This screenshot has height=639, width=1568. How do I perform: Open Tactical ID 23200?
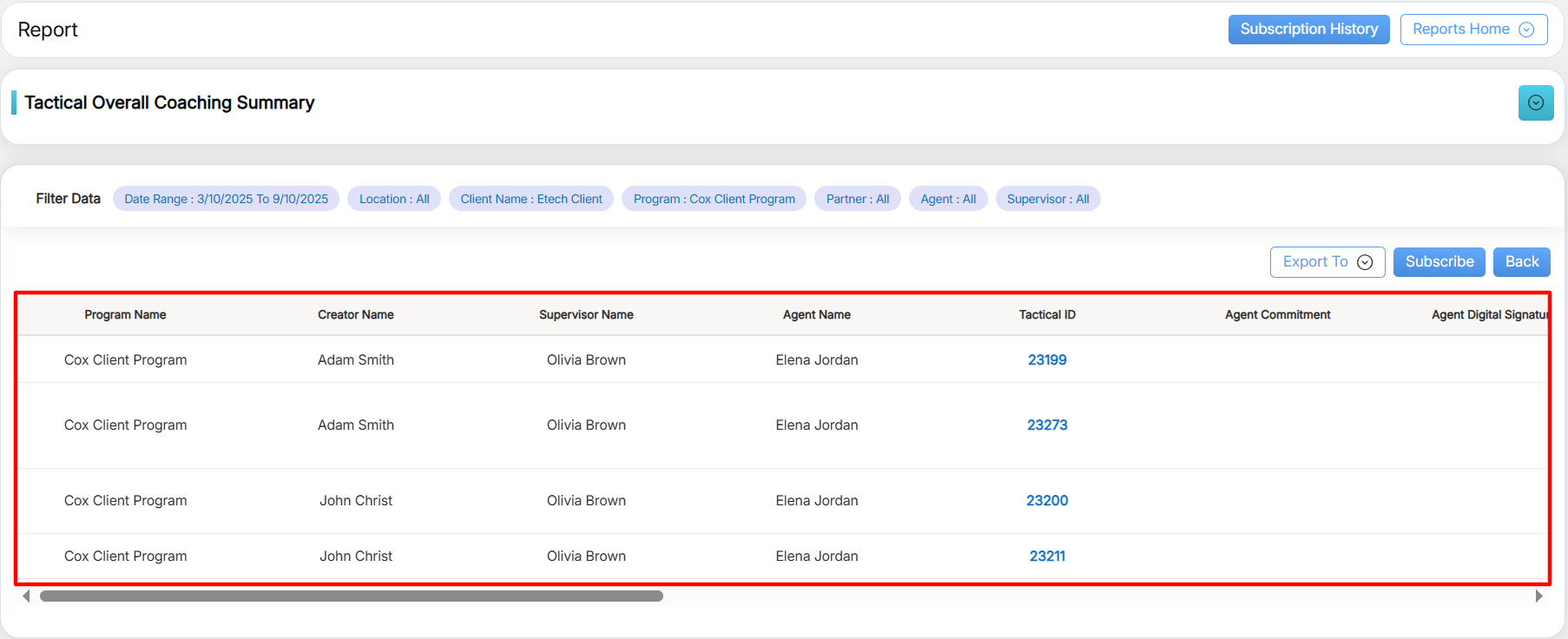1047,501
